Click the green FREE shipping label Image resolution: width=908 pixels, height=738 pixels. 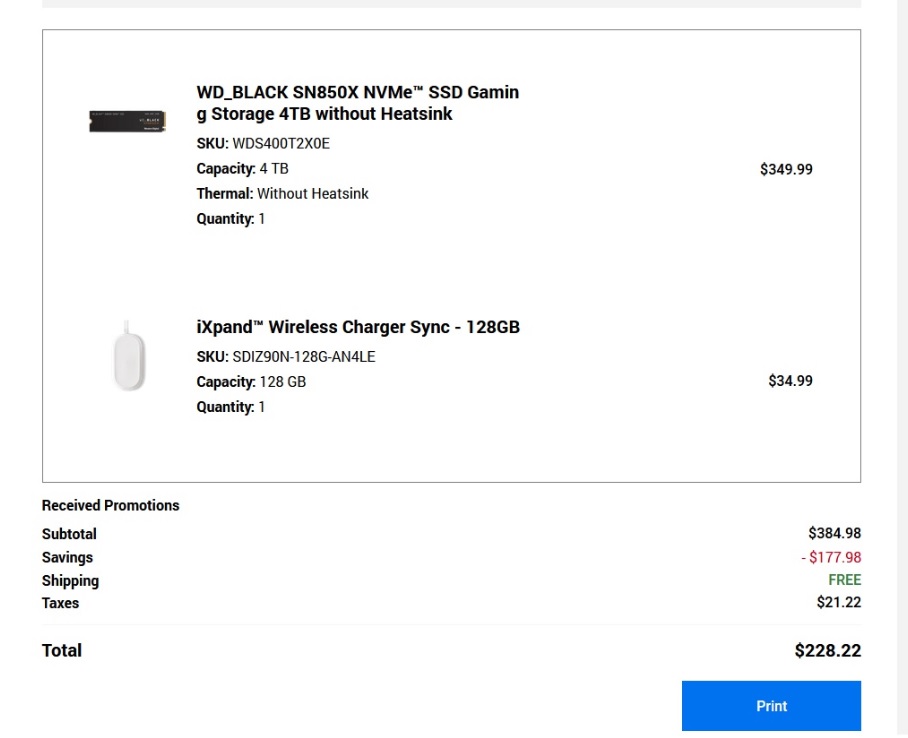pos(844,580)
